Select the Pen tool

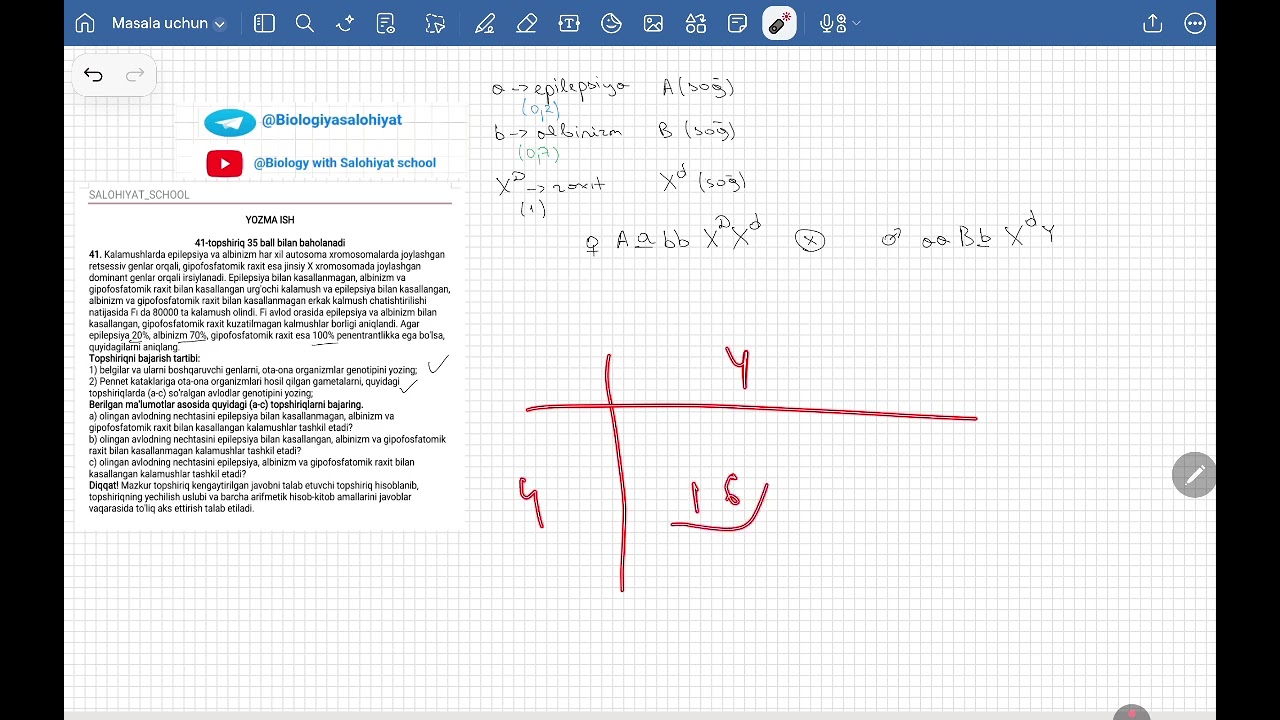(485, 23)
